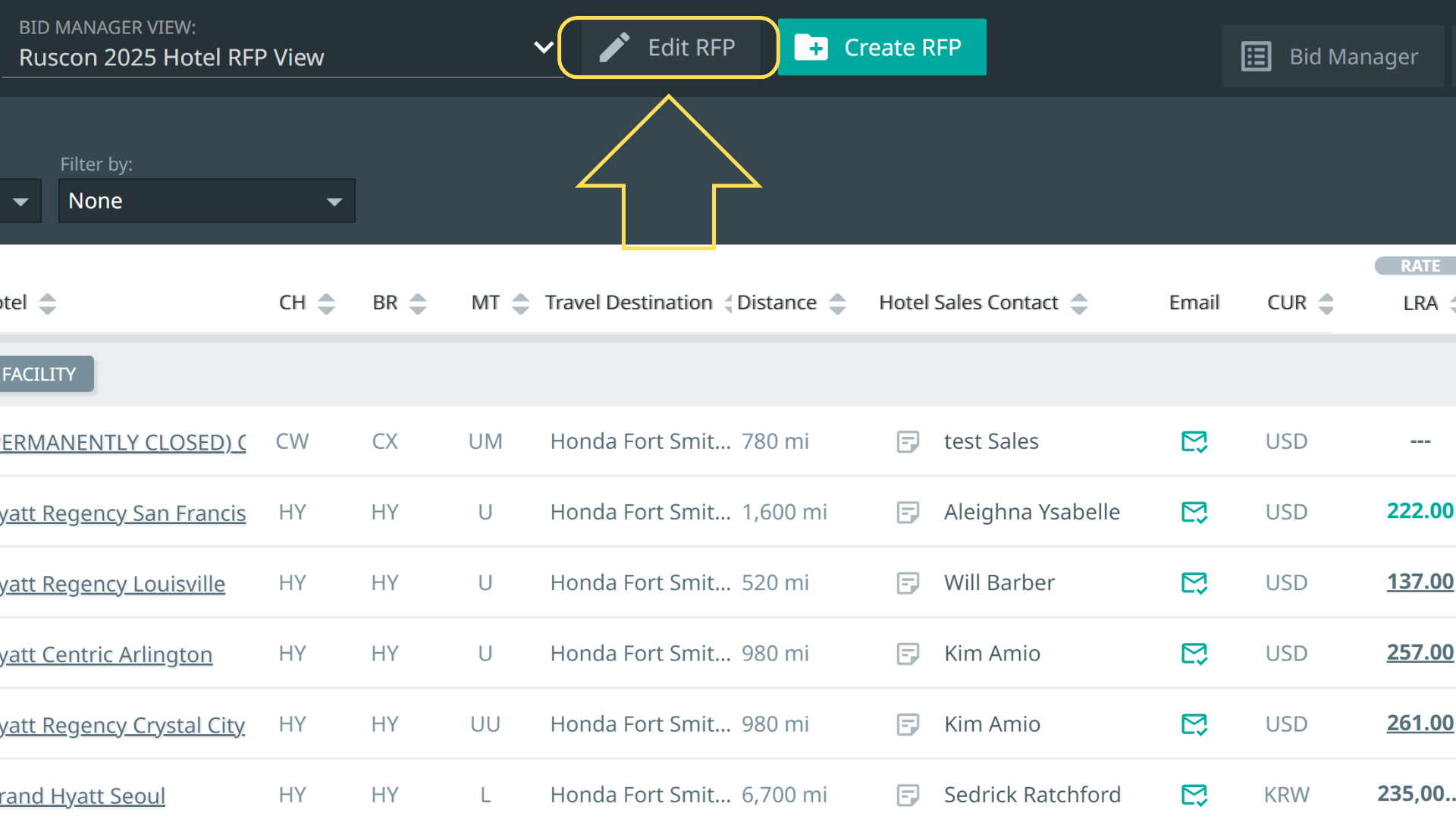Sort by Hotel Sales Contact column
The width and height of the screenshot is (1456, 819).
(x=1079, y=303)
